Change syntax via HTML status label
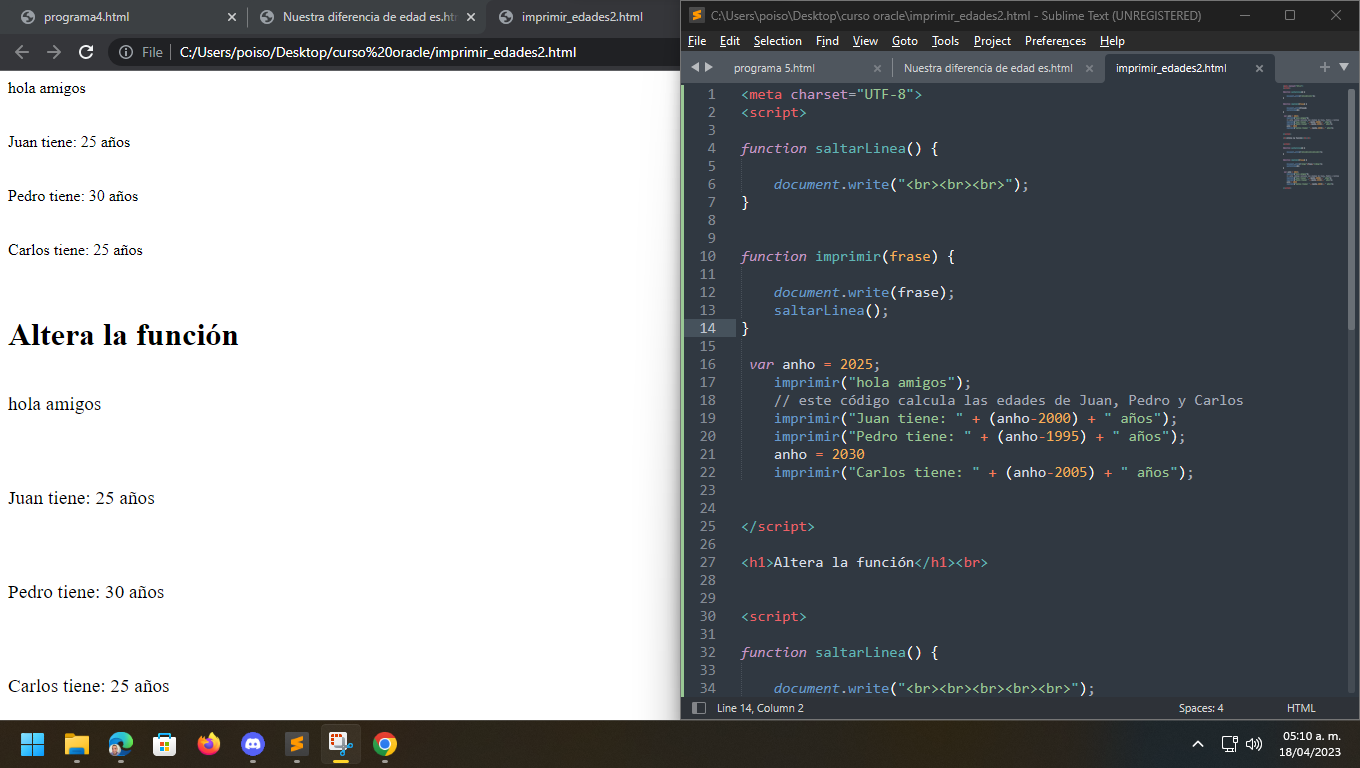The image size is (1360, 768). [1301, 708]
